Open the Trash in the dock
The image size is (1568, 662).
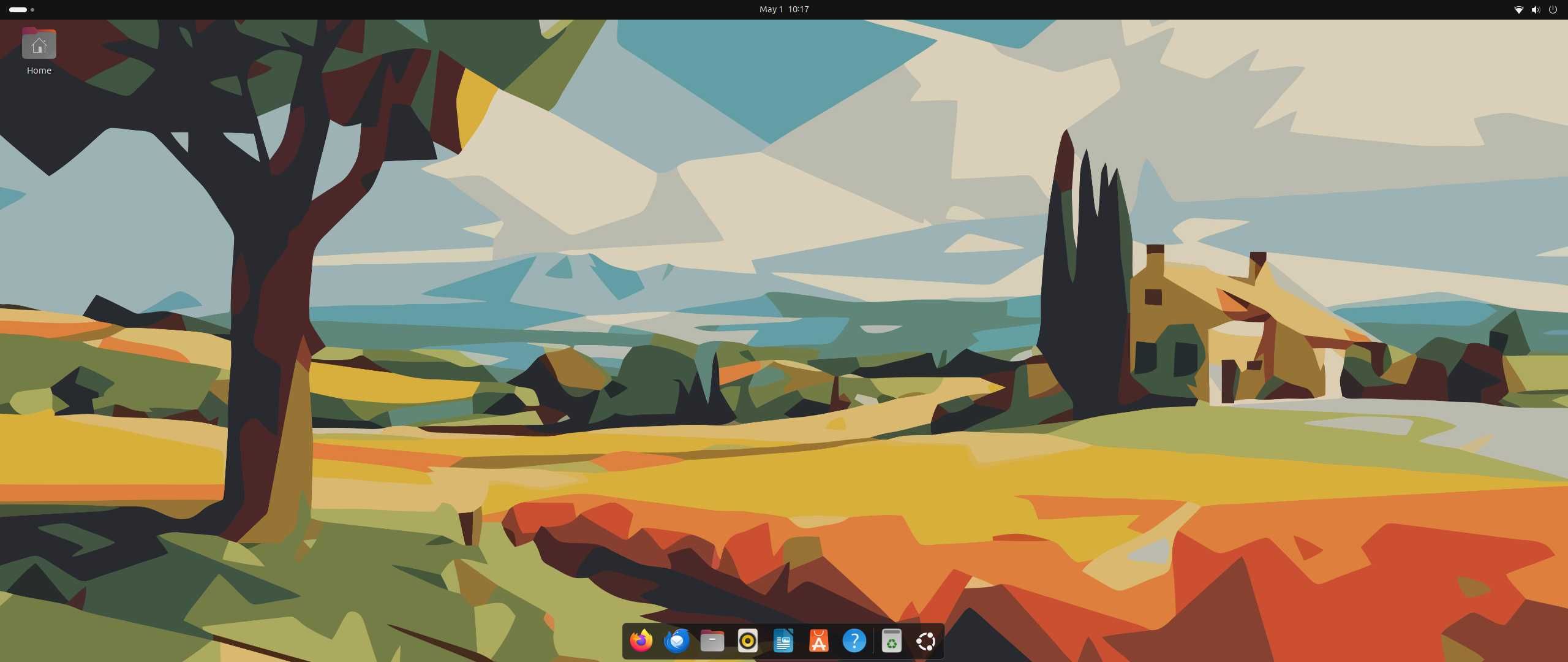coord(891,641)
